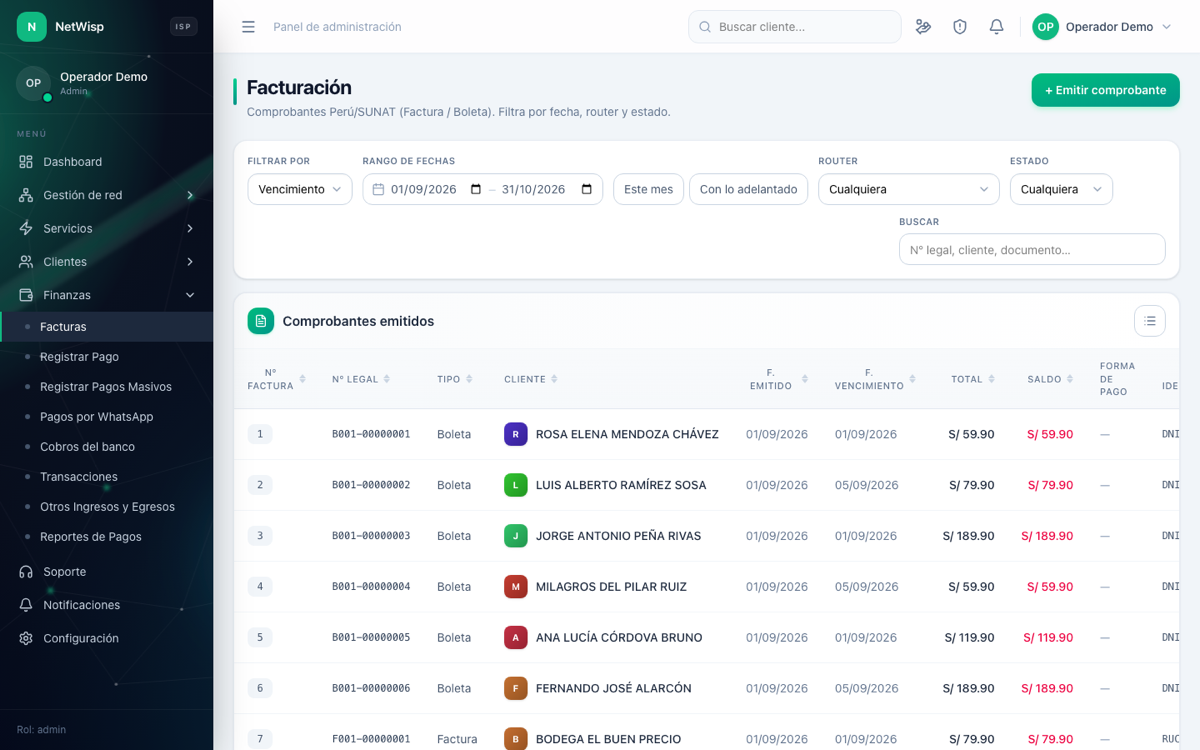The image size is (1200, 750).
Task: Click the NetWisp logo icon
Action: 32,27
